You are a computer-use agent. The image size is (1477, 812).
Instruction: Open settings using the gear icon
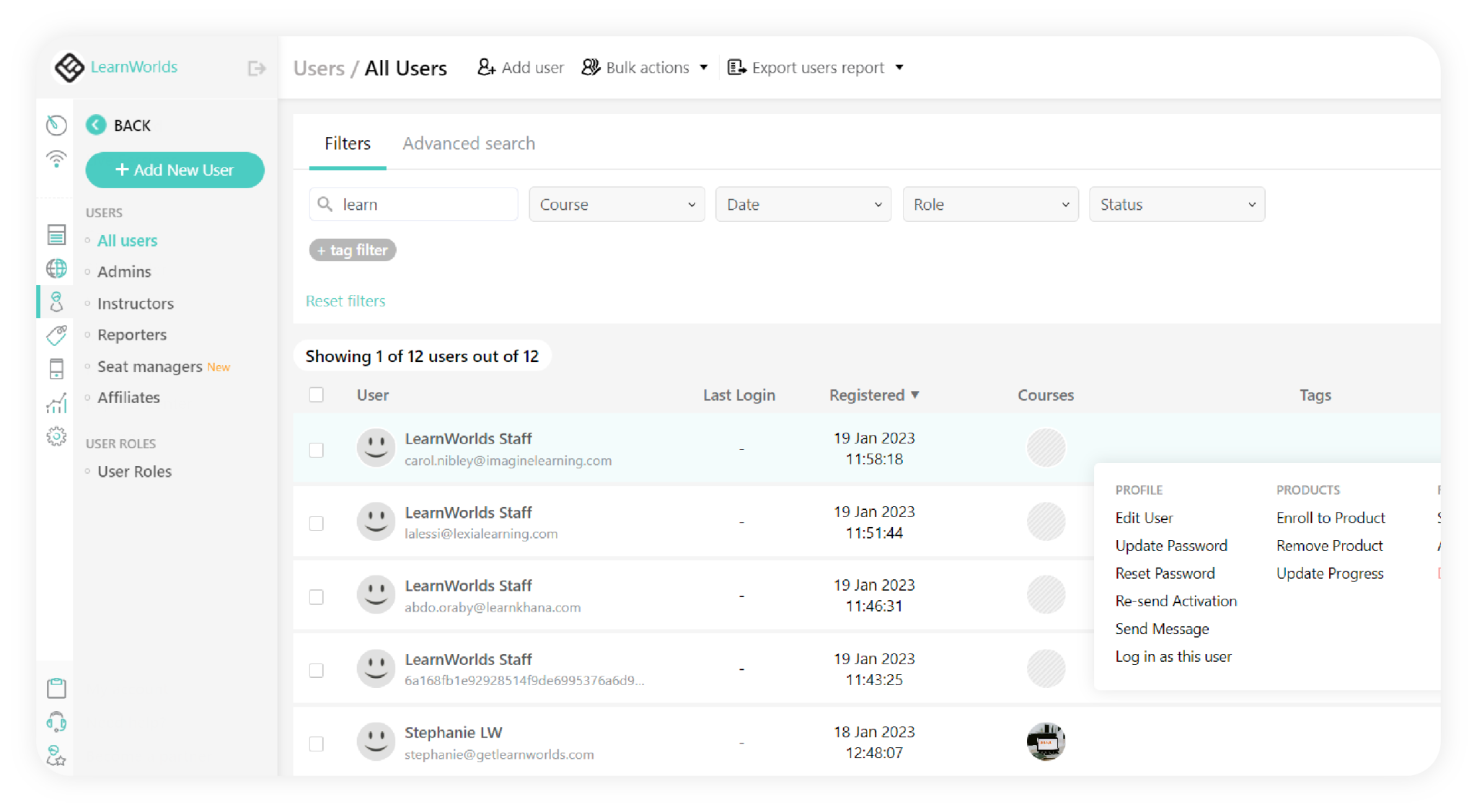pyautogui.click(x=56, y=436)
